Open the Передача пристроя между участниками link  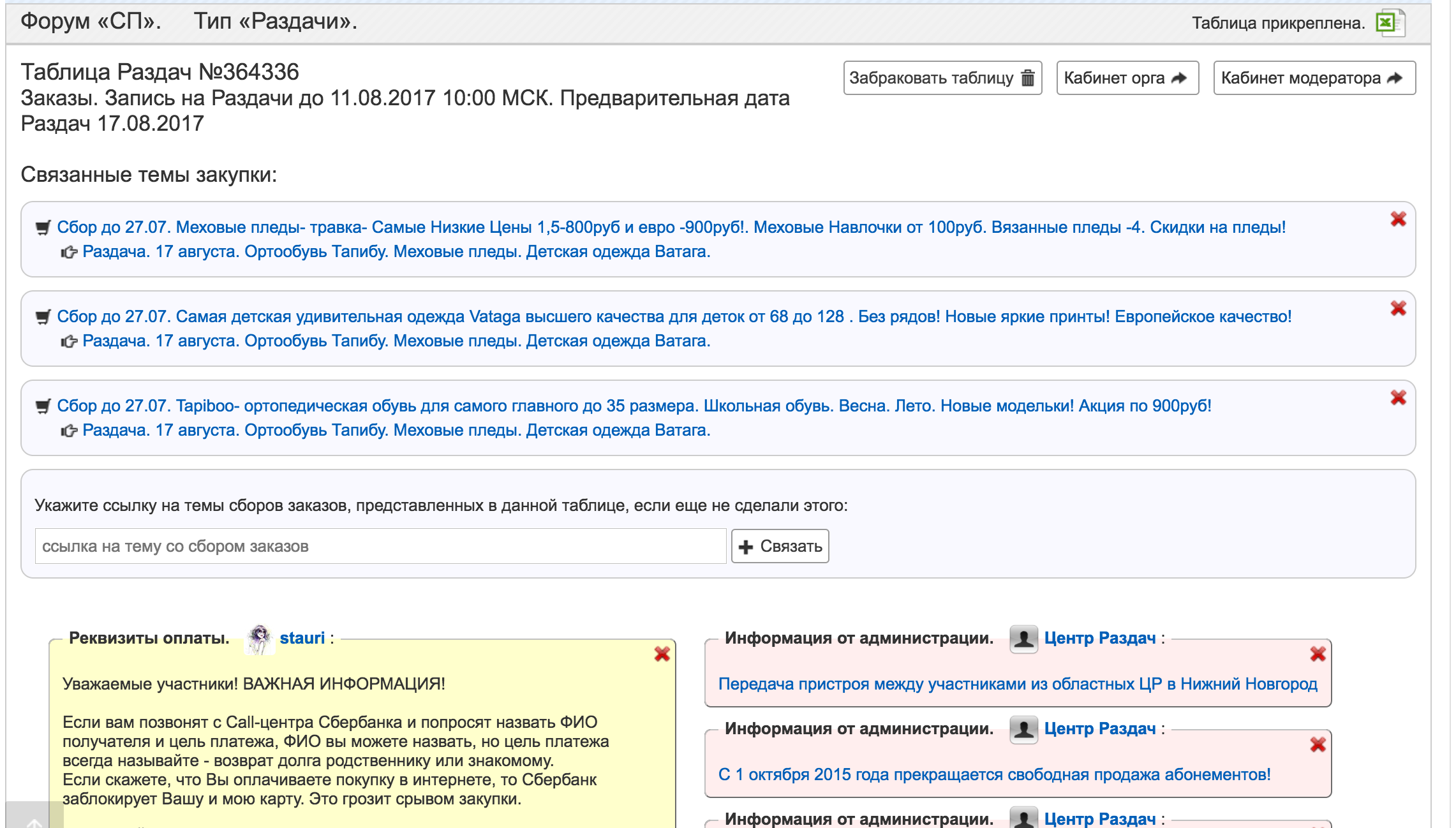coord(1017,684)
